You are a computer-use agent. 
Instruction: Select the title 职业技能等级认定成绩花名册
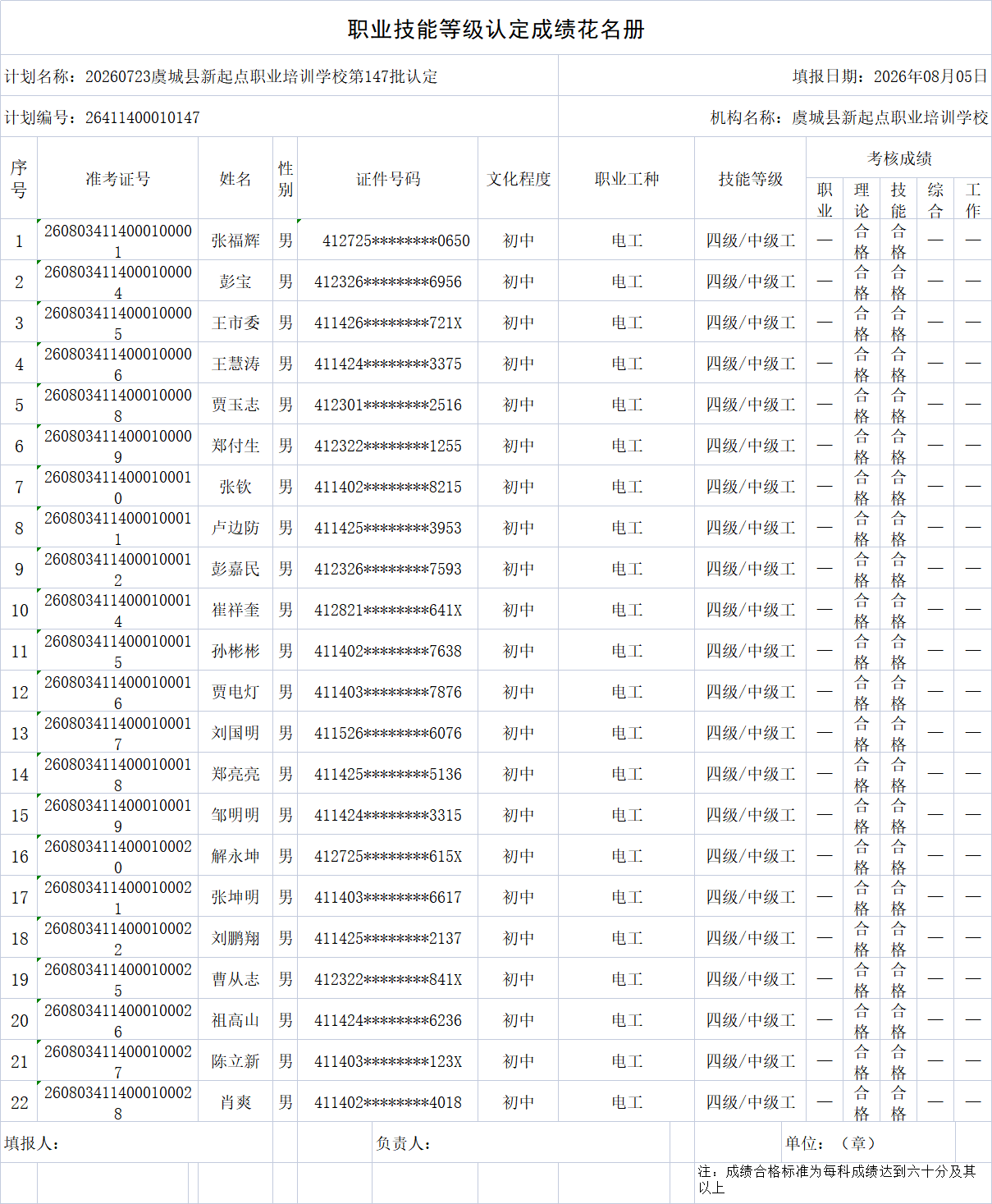pyautogui.click(x=496, y=30)
